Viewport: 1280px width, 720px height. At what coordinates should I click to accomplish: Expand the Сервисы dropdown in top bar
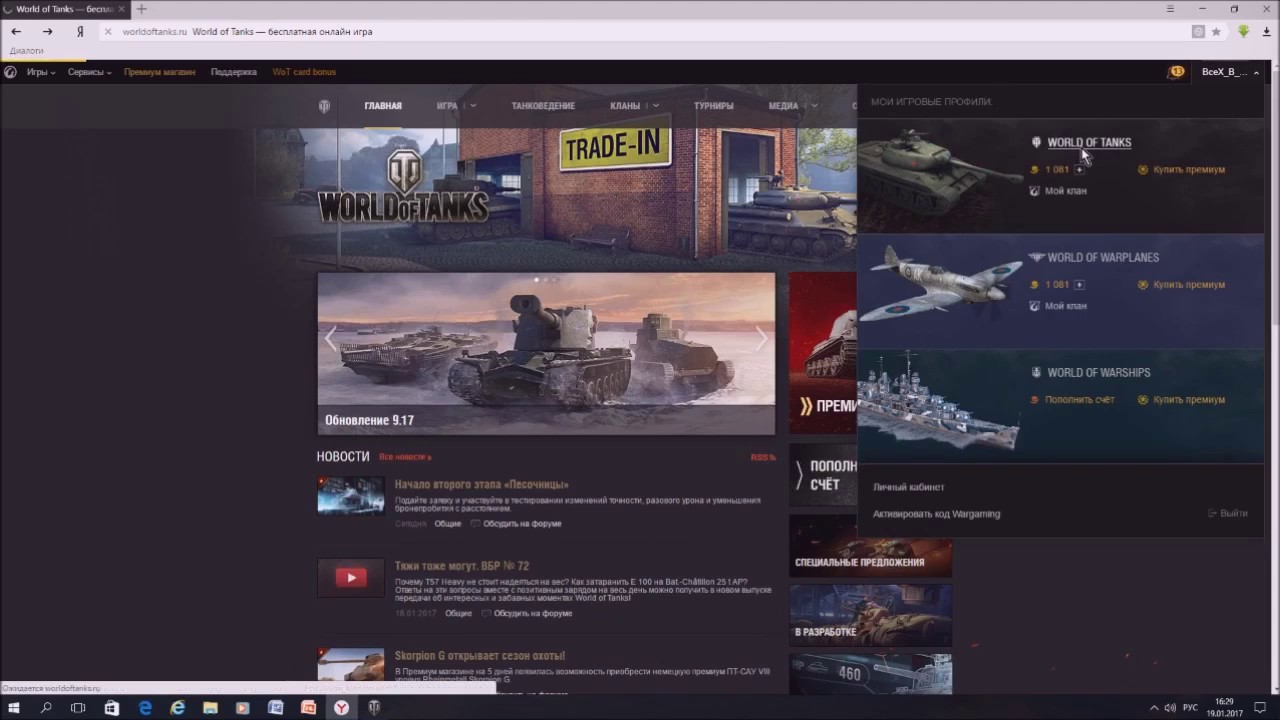89,72
